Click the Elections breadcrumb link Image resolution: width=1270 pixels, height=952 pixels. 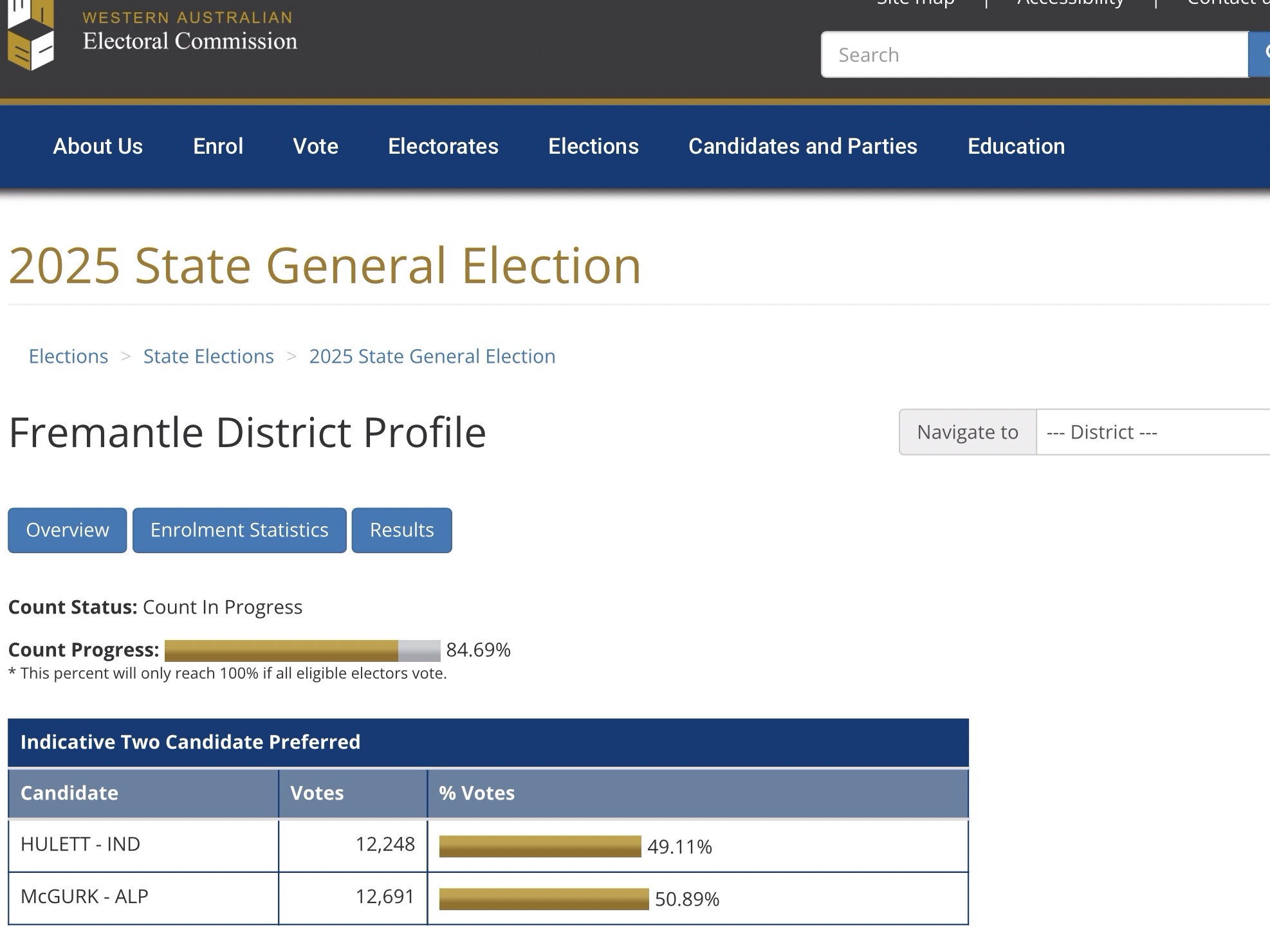(68, 356)
